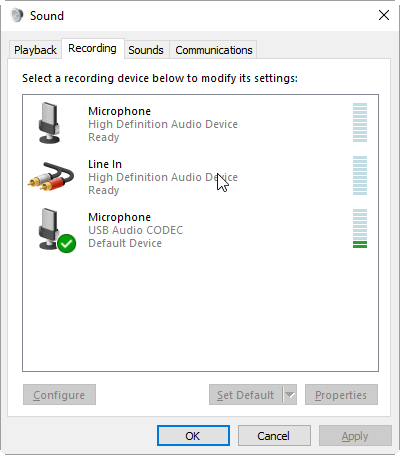Viewport: 400px width, 455px height.
Task: Switch to the Communications tab
Action: coord(214,50)
